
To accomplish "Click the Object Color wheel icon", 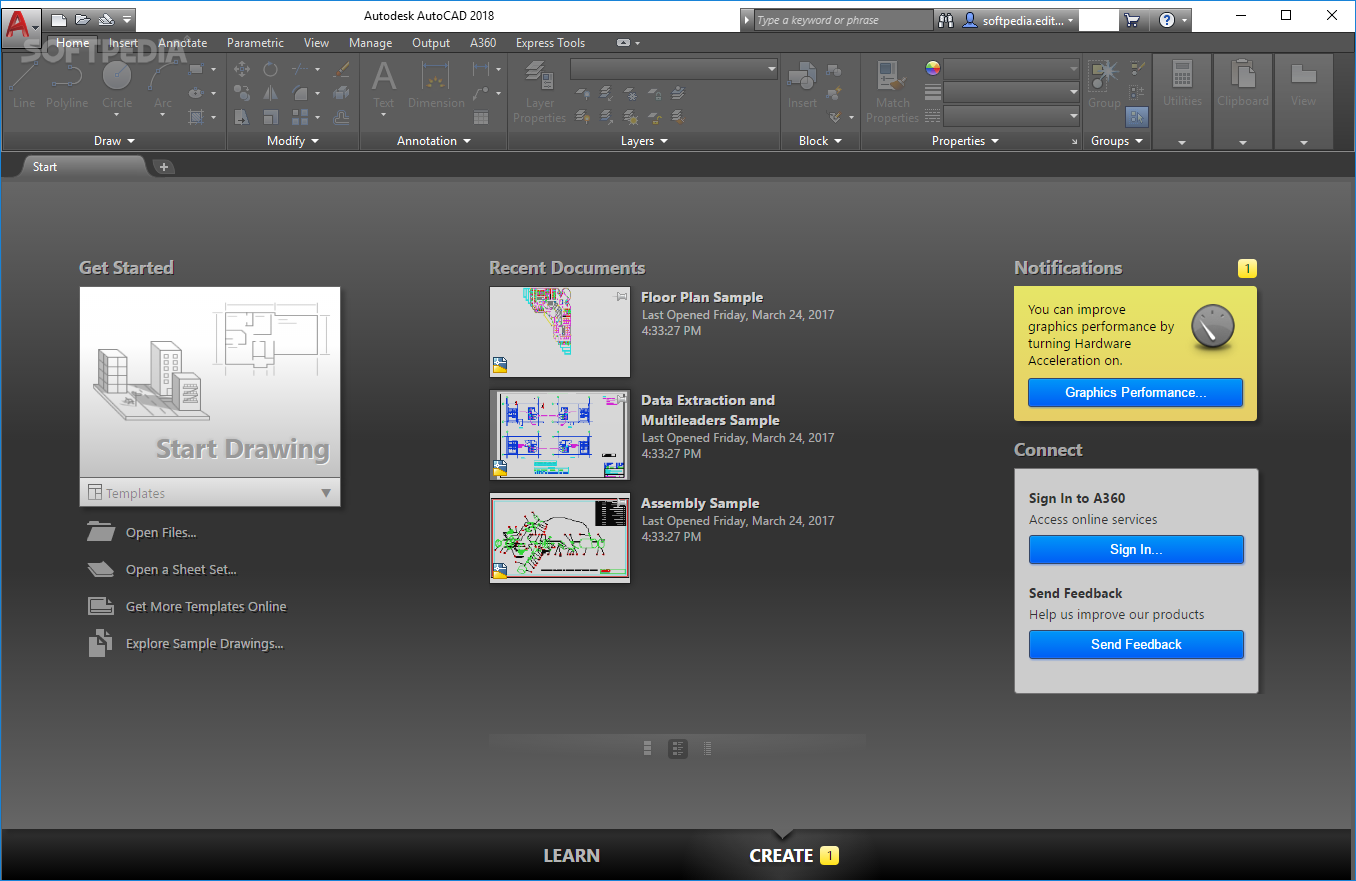I will click(933, 69).
